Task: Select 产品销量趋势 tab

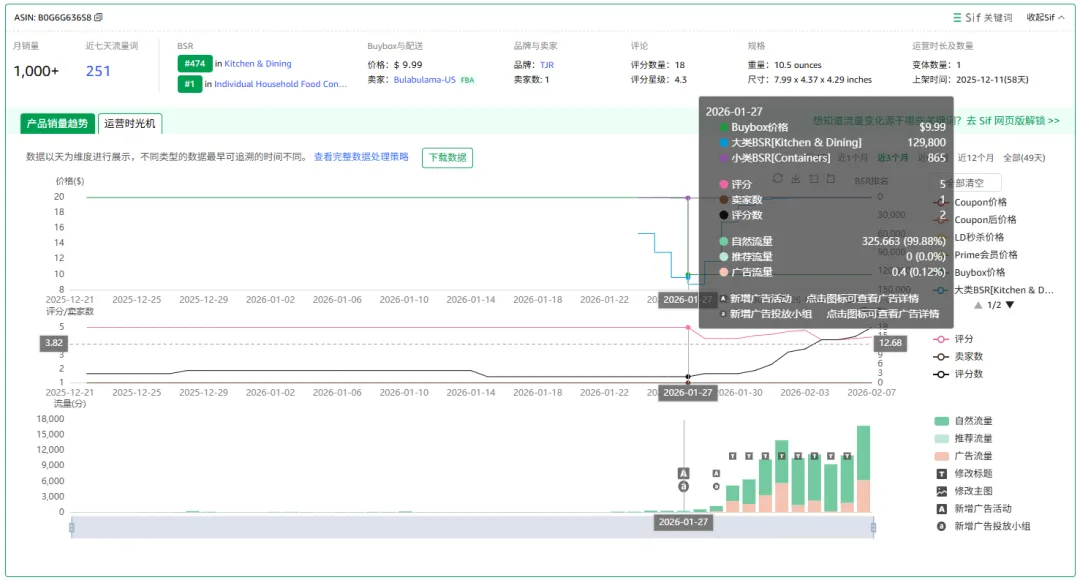Action: click(x=57, y=124)
